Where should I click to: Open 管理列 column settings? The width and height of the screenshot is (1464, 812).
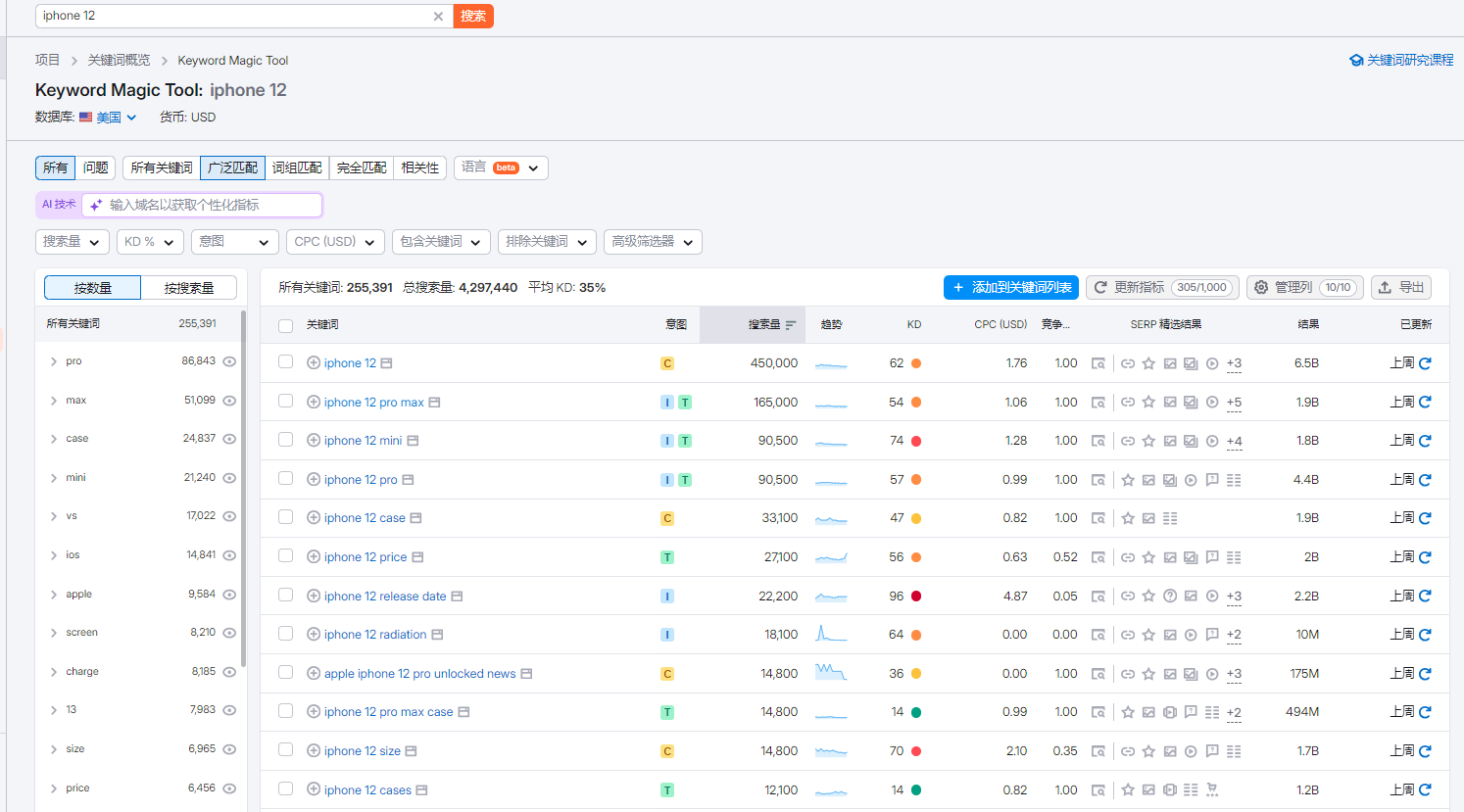pyautogui.click(x=1305, y=288)
